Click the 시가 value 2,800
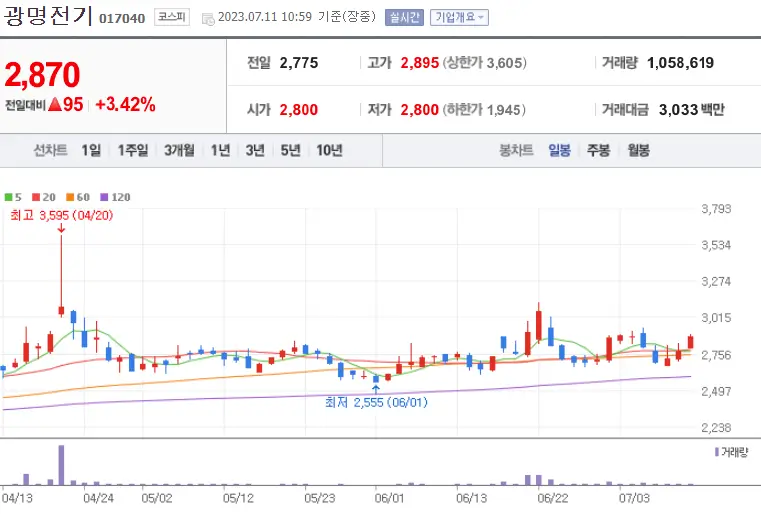 point(298,110)
